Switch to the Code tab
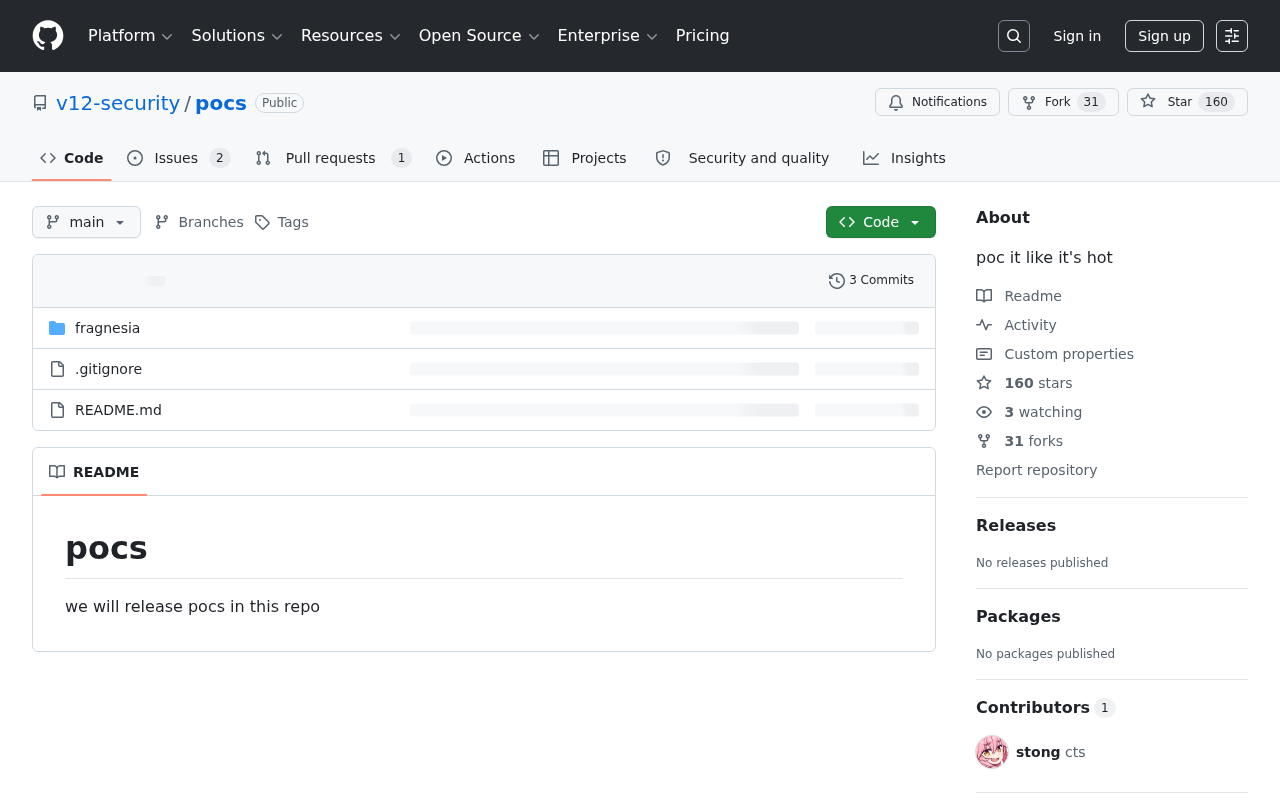Viewport: 1280px width, 800px height. [72, 158]
